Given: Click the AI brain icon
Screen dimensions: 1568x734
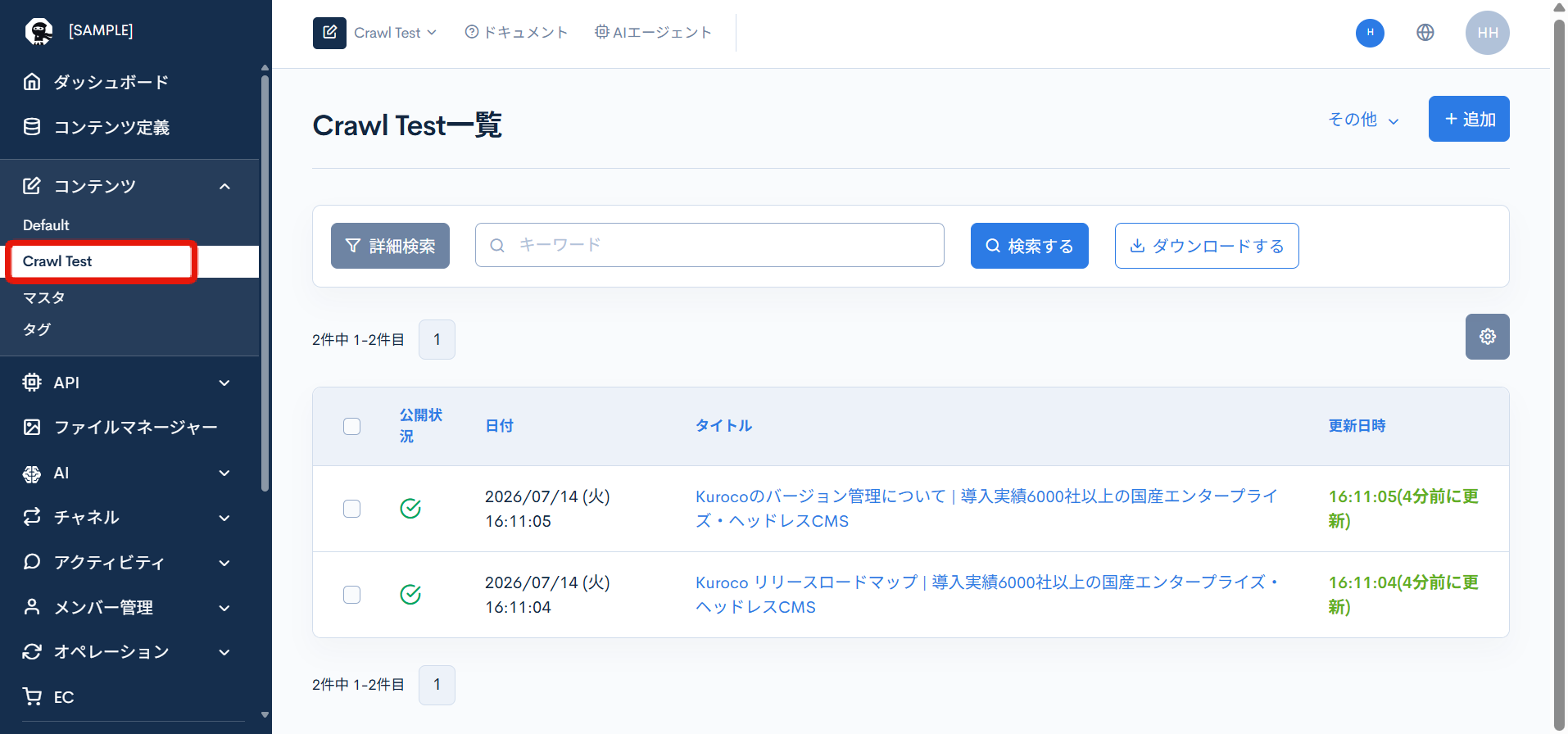Looking at the screenshot, I should coord(32,473).
